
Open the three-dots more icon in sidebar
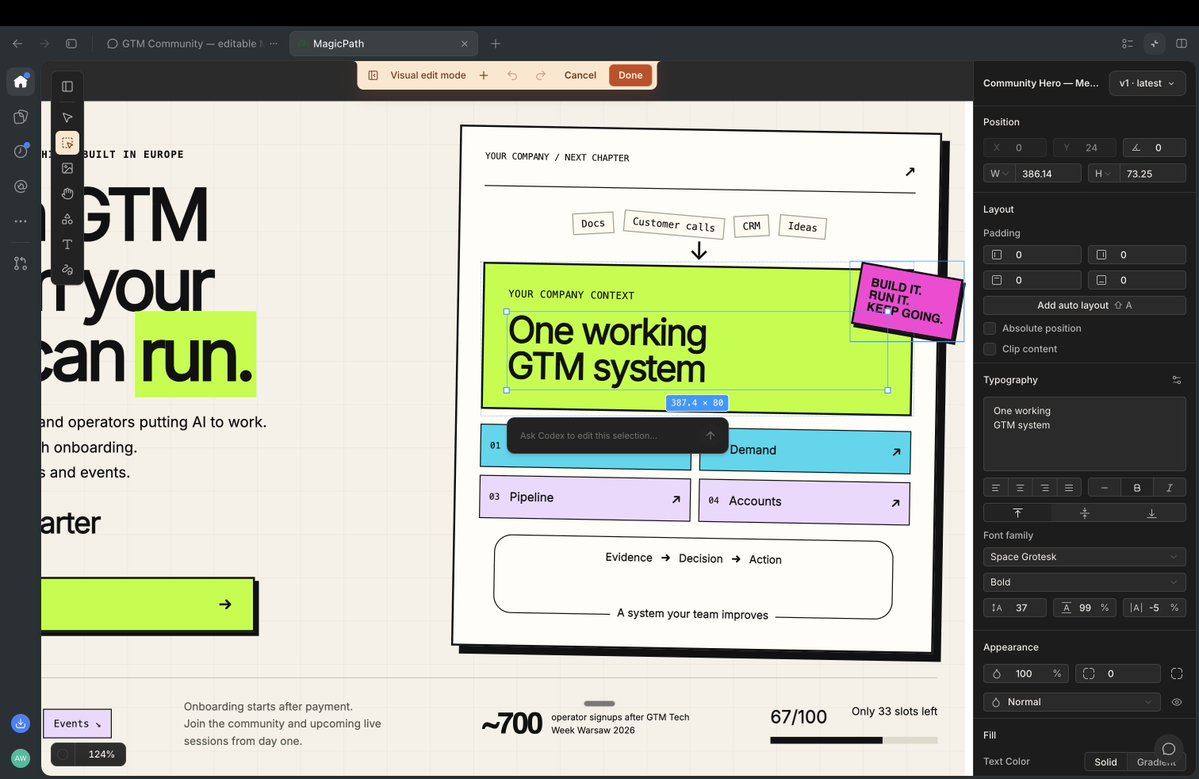(x=21, y=221)
